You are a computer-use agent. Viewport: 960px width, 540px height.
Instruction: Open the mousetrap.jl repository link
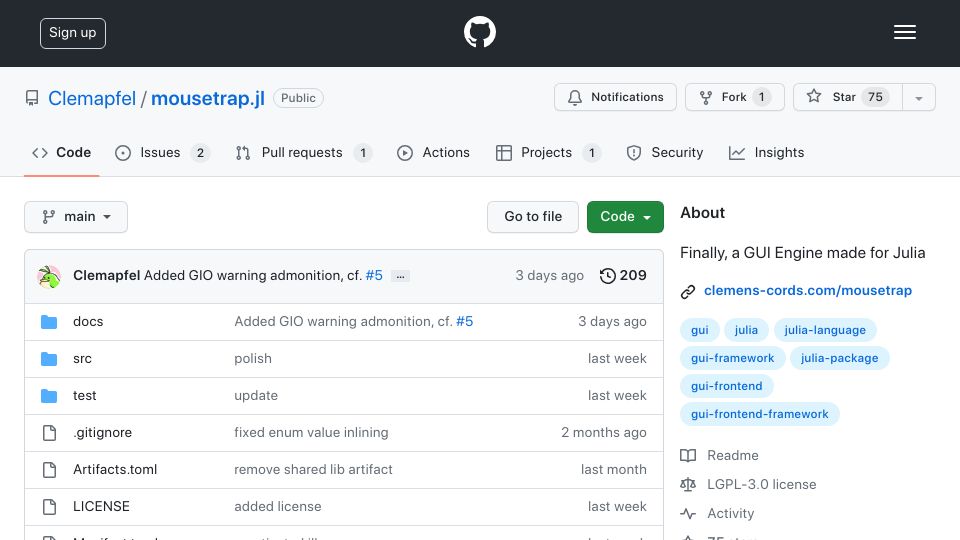208,99
